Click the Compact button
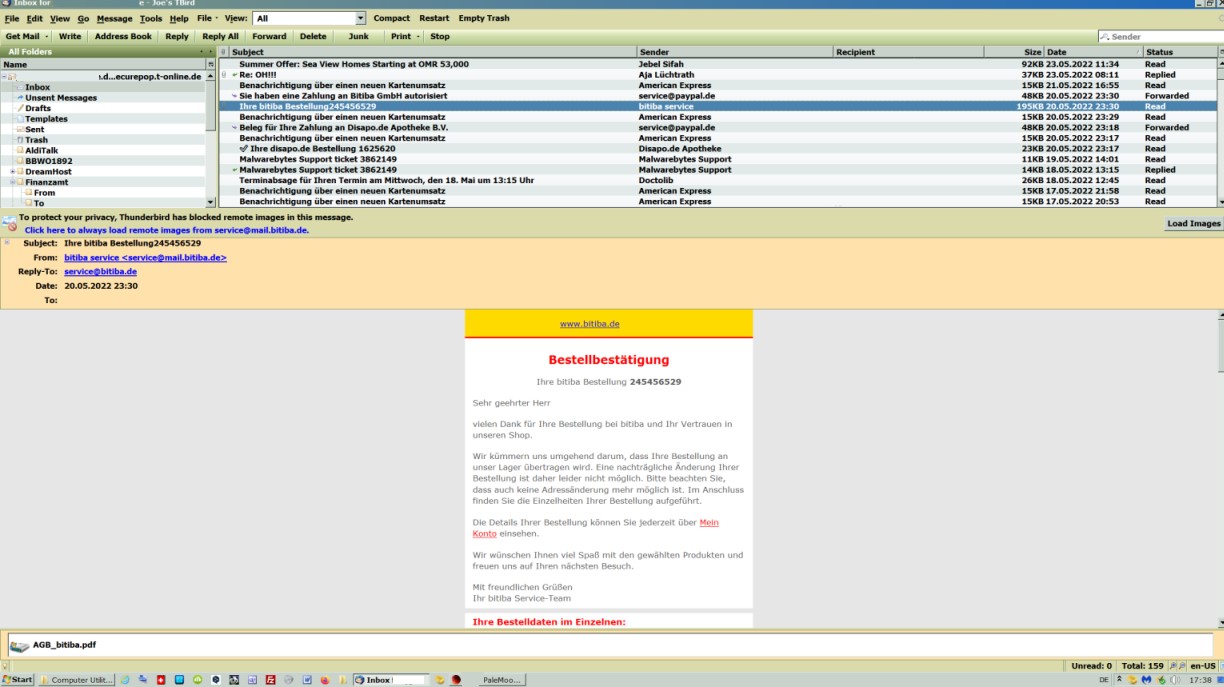Image resolution: width=1224 pixels, height=687 pixels. click(x=392, y=18)
